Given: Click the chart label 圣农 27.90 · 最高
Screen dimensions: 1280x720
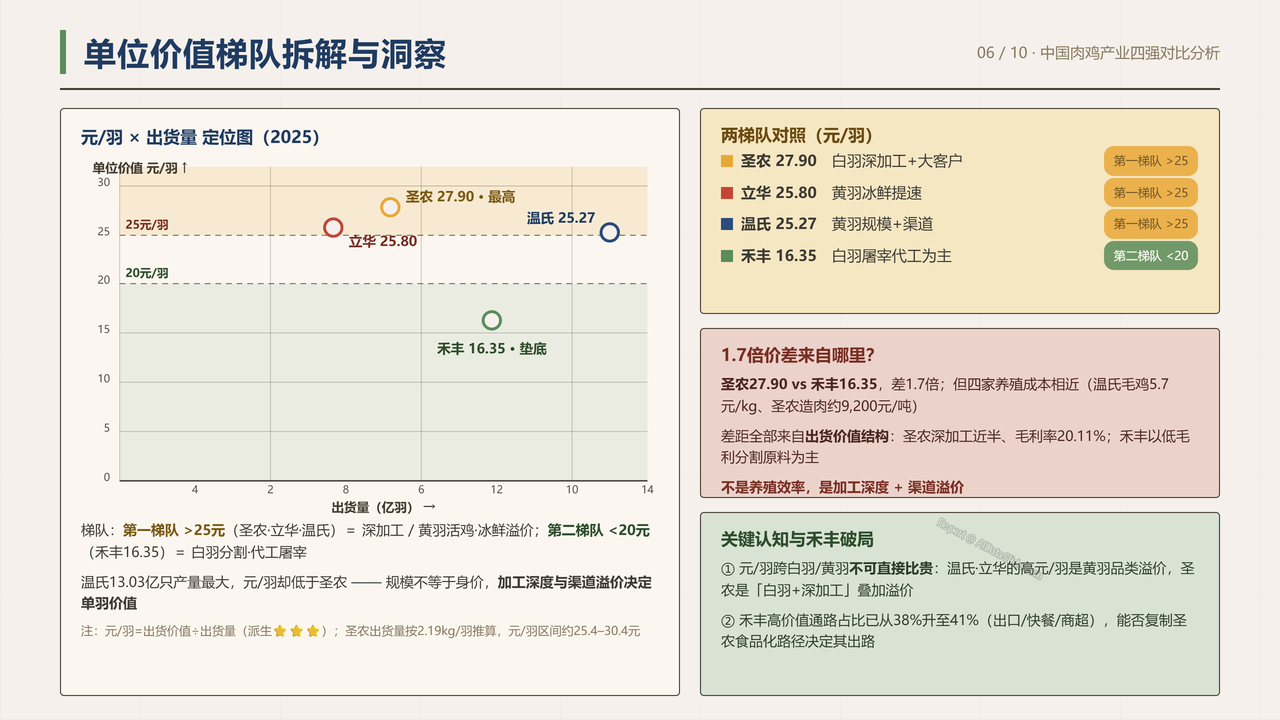Looking at the screenshot, I should [460, 197].
